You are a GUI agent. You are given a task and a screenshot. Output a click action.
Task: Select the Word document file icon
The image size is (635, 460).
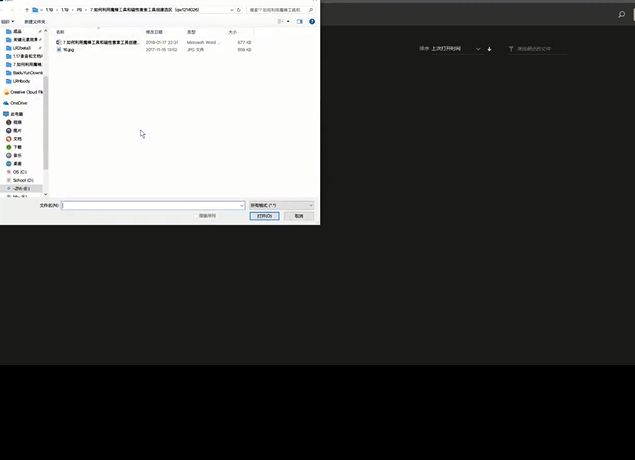click(59, 42)
